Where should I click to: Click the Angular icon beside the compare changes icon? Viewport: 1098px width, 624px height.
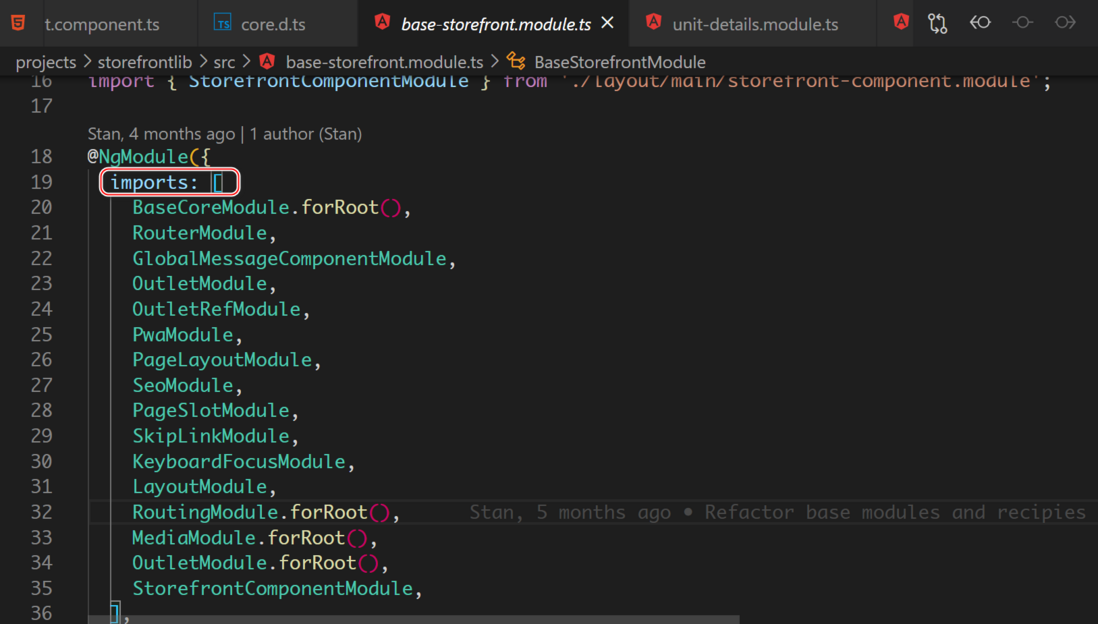click(901, 22)
